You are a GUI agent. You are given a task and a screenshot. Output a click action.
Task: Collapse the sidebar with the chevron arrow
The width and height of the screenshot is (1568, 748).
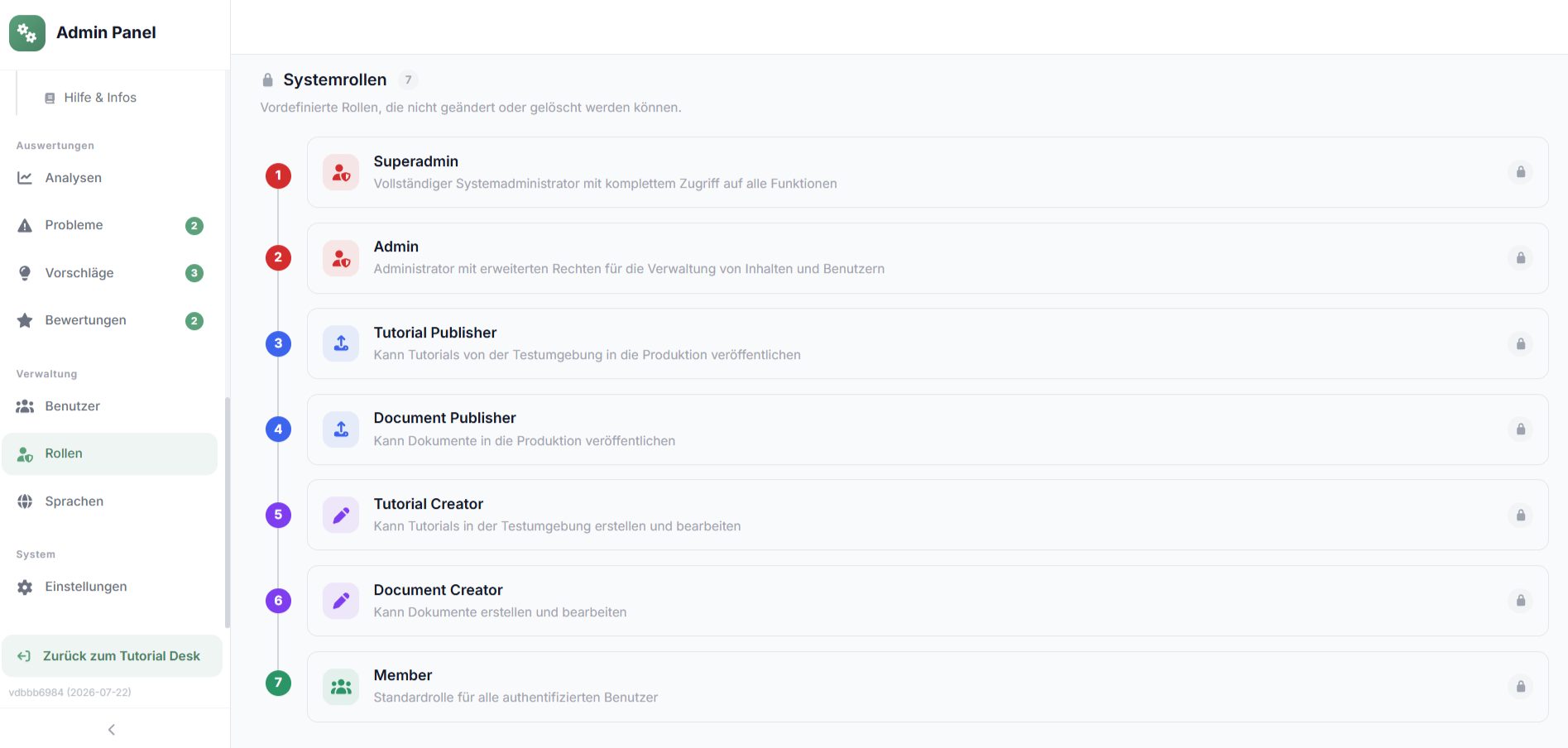click(112, 730)
